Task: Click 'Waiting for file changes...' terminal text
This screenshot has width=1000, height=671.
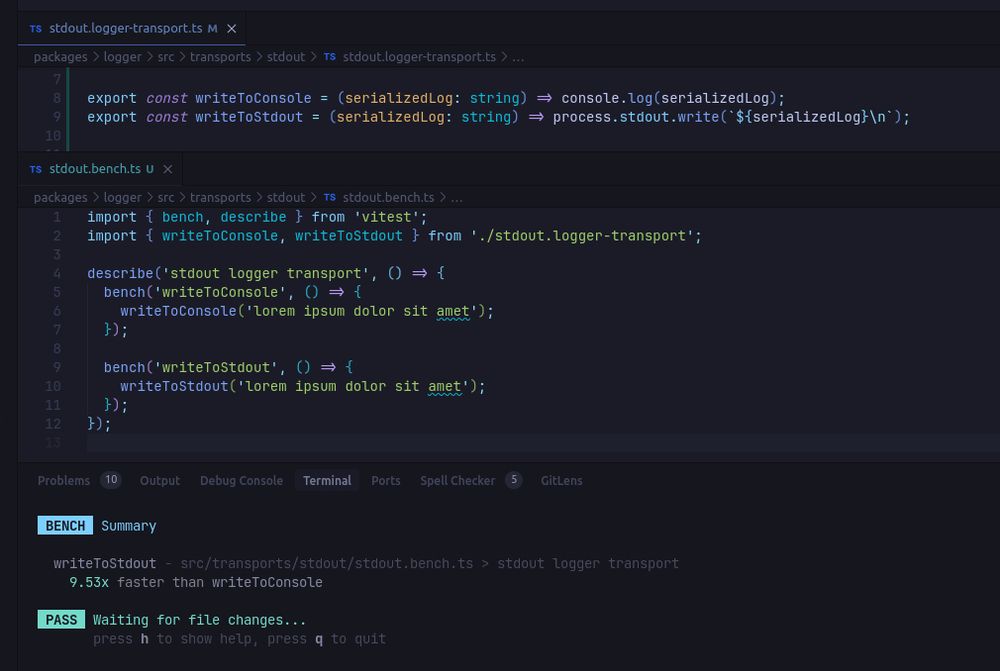Action: pos(199,620)
